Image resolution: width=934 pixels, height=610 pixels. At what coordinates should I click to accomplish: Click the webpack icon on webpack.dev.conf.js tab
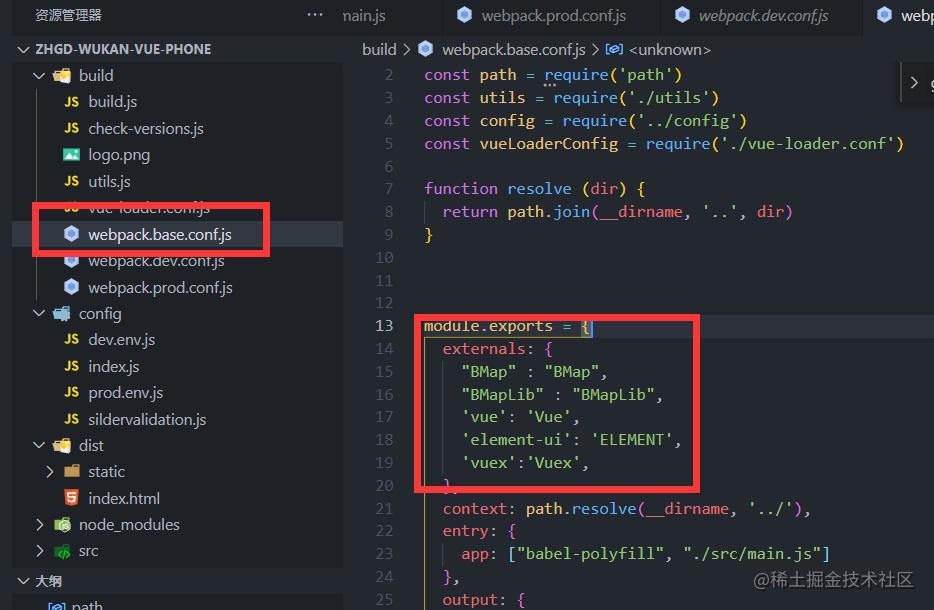point(682,15)
